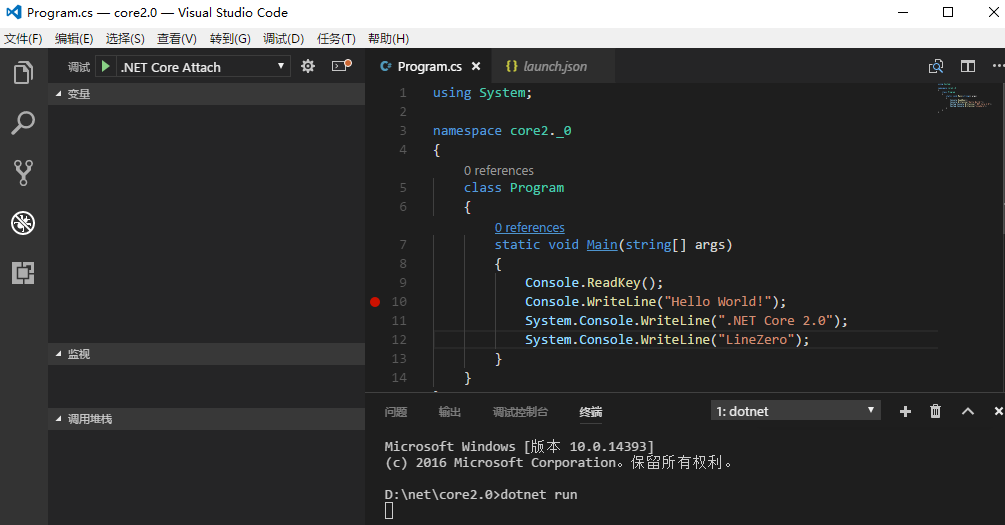Click the find-in-editor icon in the editor title bar

tap(936, 66)
